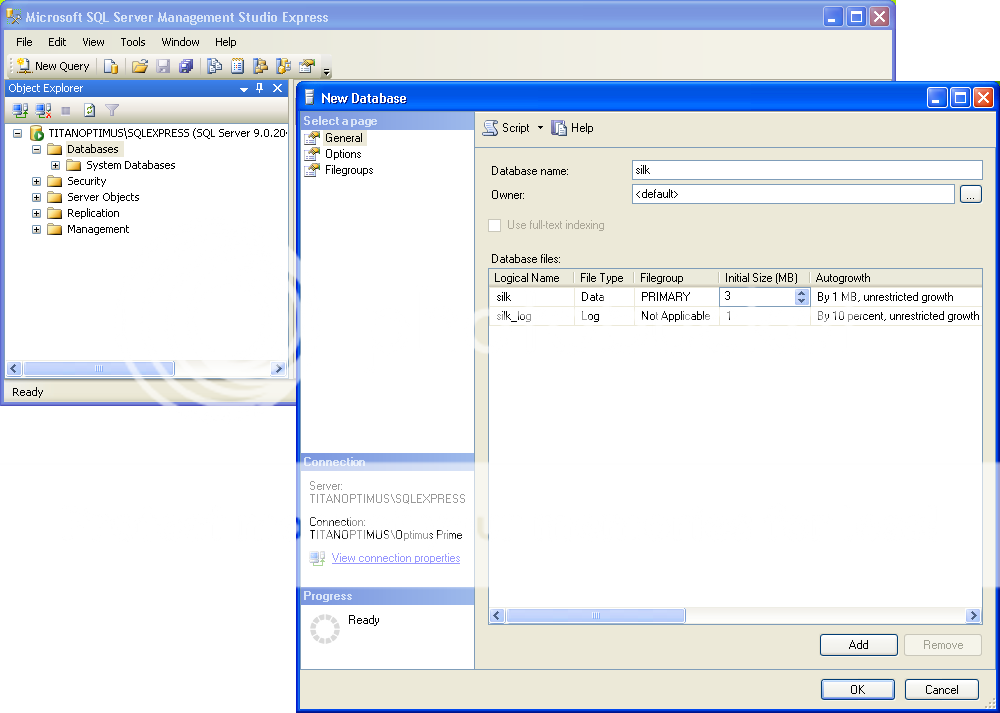The image size is (1000, 713).
Task: Click the New Query toolbar button
Action: (x=53, y=66)
